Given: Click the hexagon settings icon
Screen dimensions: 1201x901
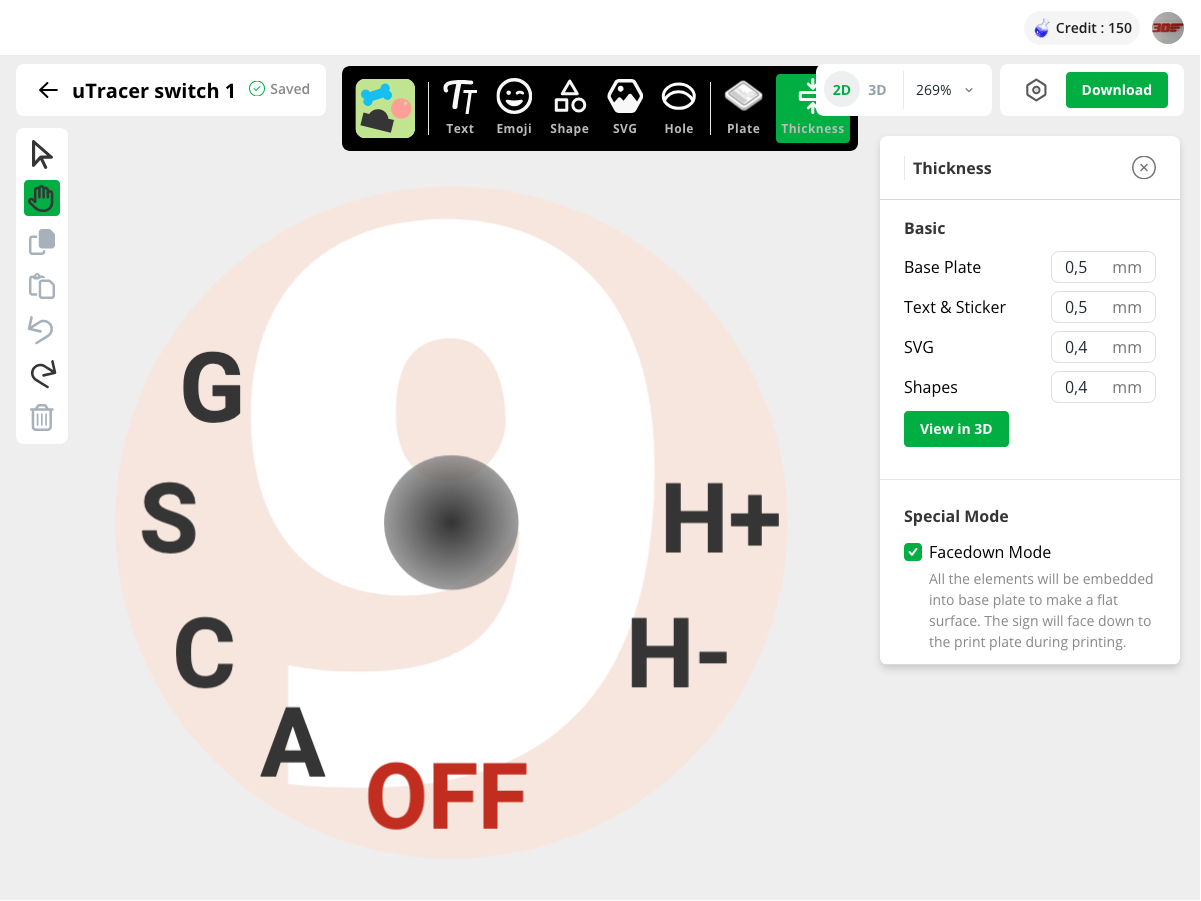Looking at the screenshot, I should pos(1036,90).
